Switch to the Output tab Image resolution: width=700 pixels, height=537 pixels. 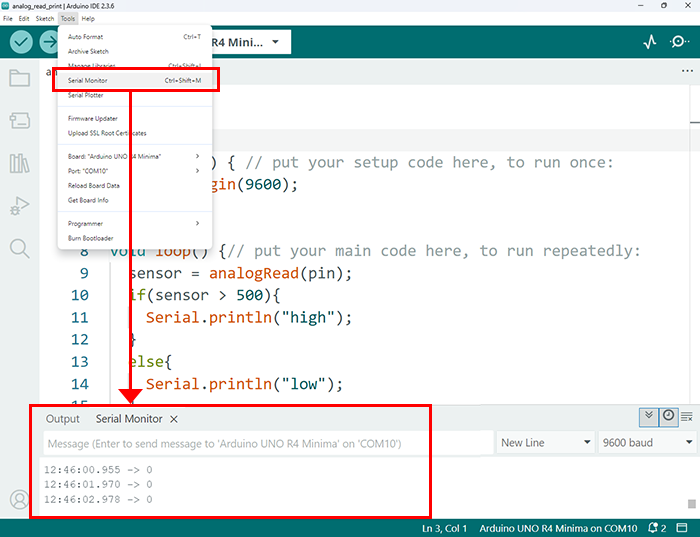(62, 419)
